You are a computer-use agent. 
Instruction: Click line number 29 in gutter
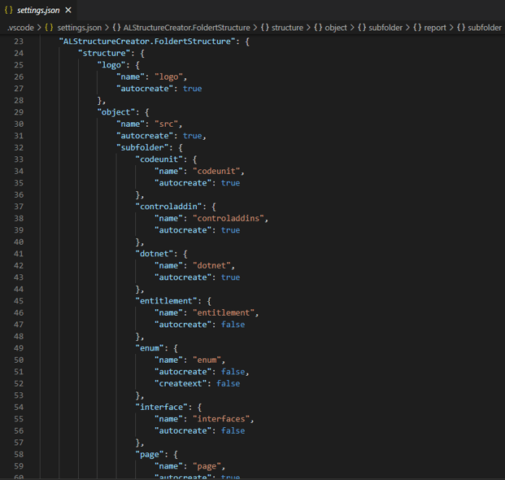(x=19, y=112)
